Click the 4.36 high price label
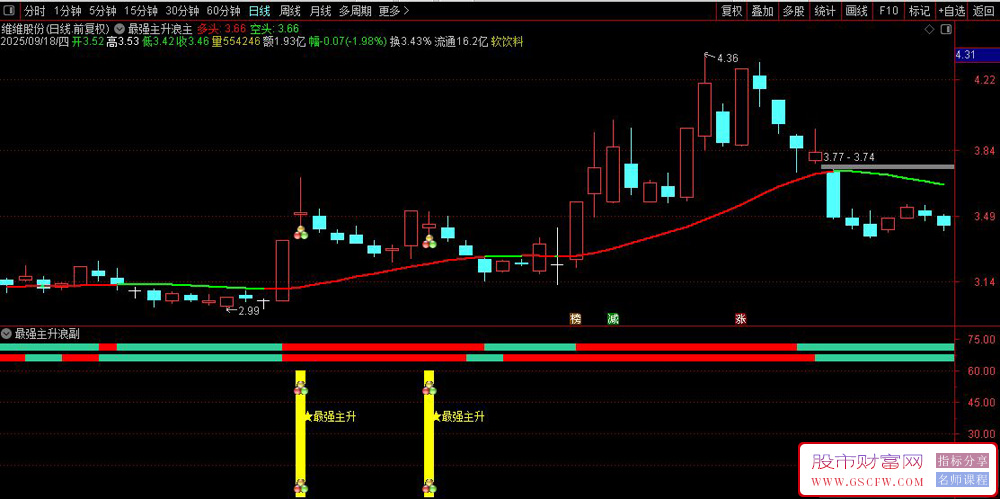The height and width of the screenshot is (499, 1000). (728, 59)
